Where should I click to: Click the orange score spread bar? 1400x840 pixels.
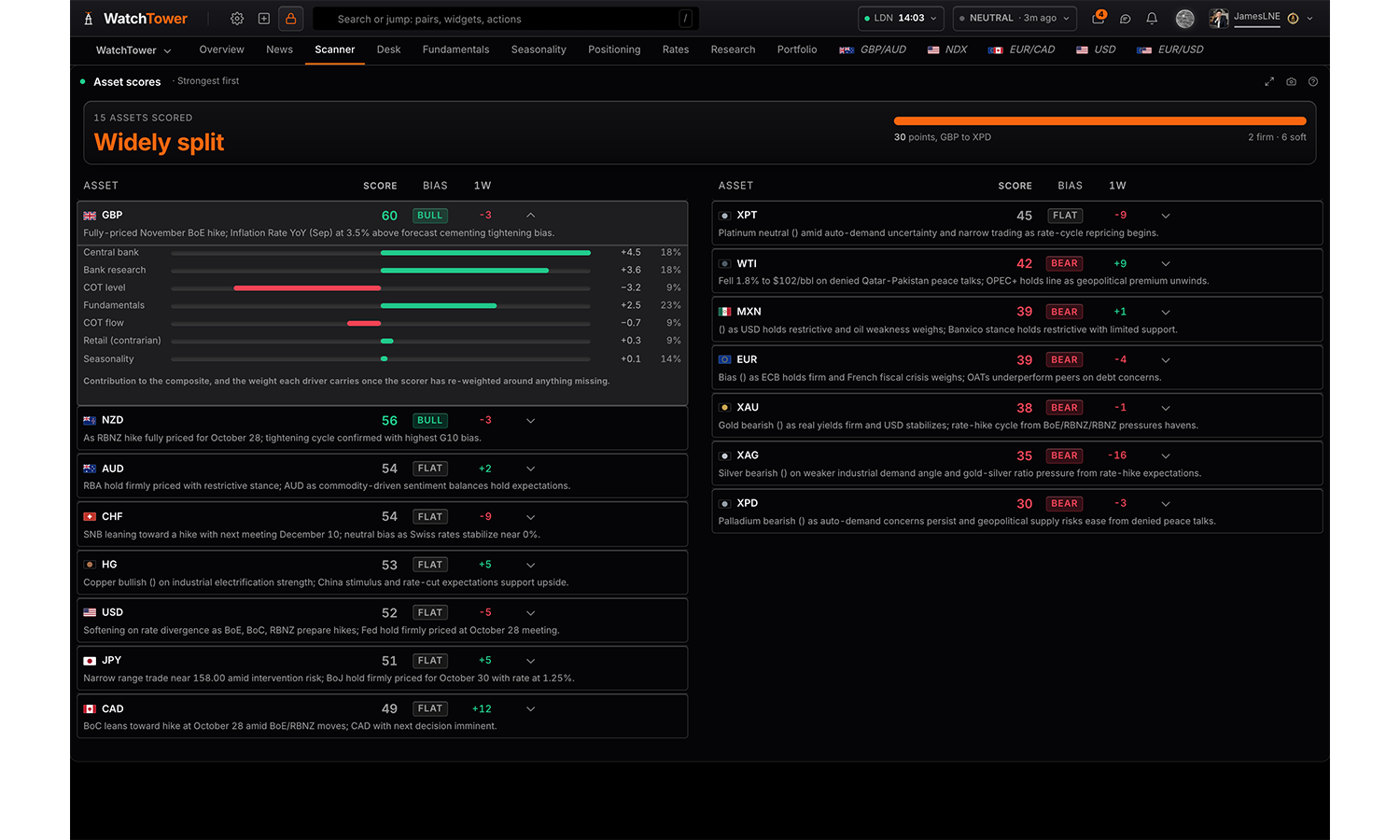[x=1099, y=121]
